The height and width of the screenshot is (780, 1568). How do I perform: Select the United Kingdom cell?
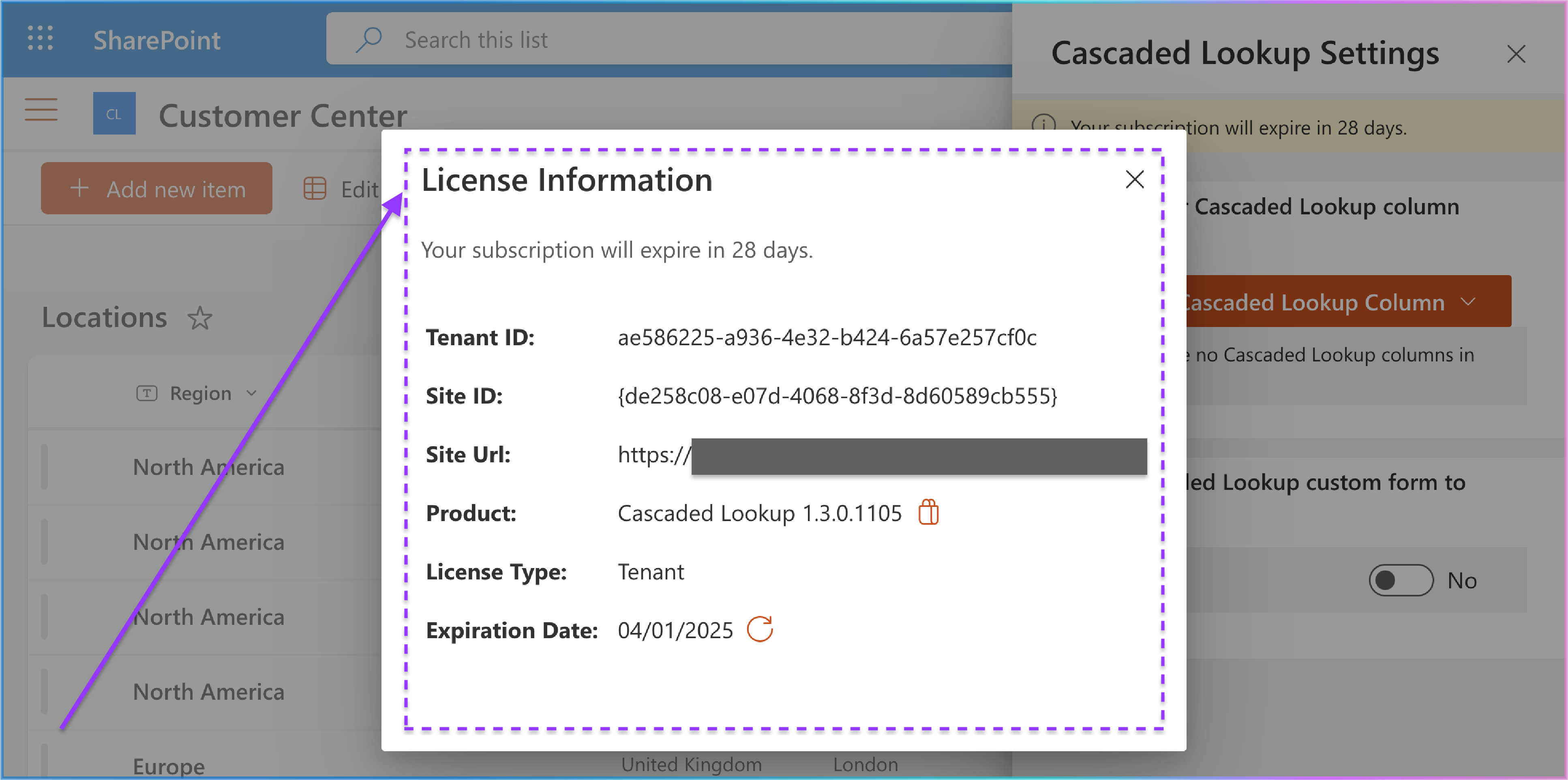click(x=692, y=764)
